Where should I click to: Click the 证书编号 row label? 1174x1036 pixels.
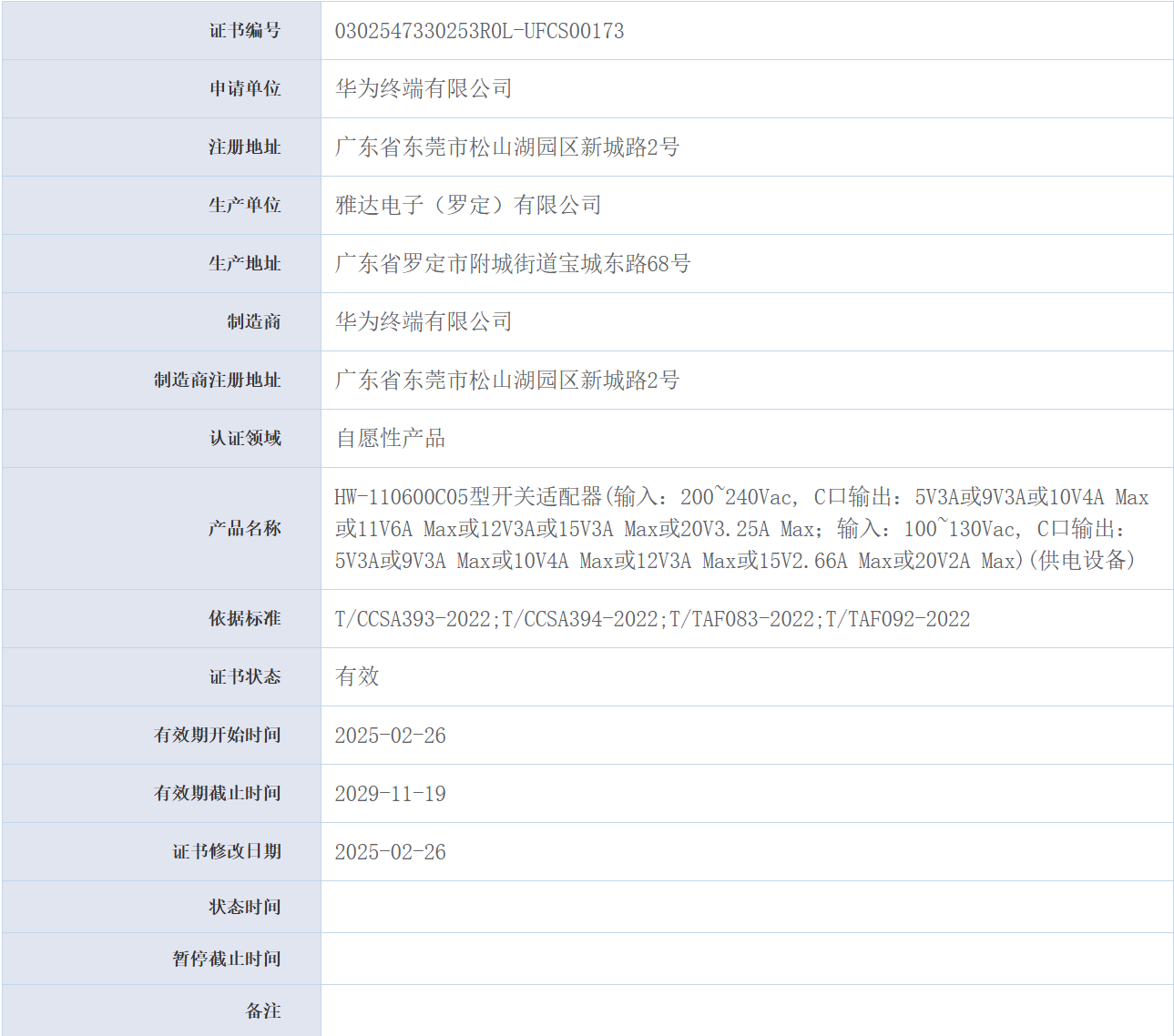(245, 31)
